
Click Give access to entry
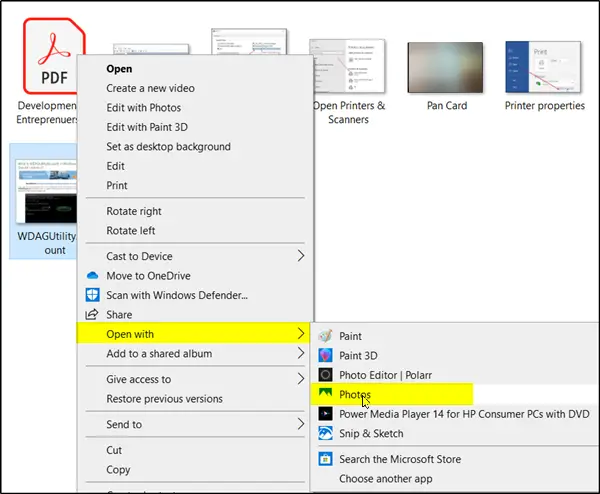(195, 379)
